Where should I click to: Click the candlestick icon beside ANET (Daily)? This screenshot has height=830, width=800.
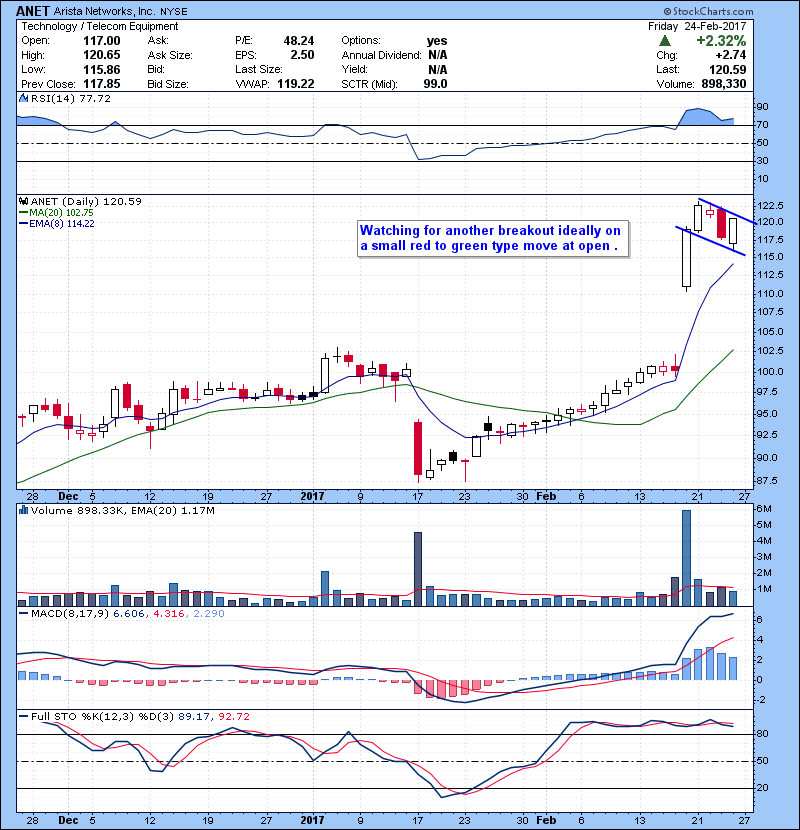(23, 201)
